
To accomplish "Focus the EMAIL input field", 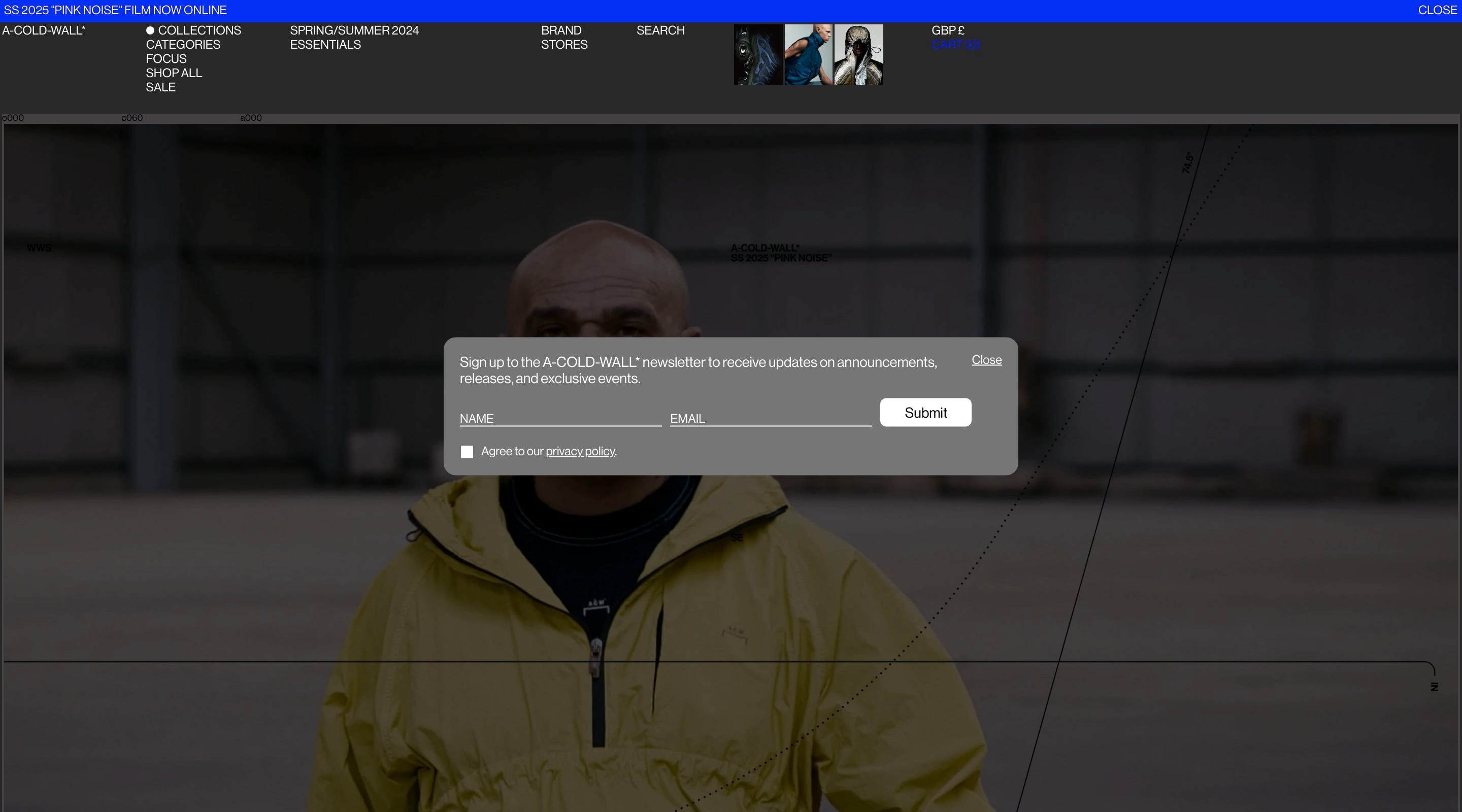I will [770, 418].
